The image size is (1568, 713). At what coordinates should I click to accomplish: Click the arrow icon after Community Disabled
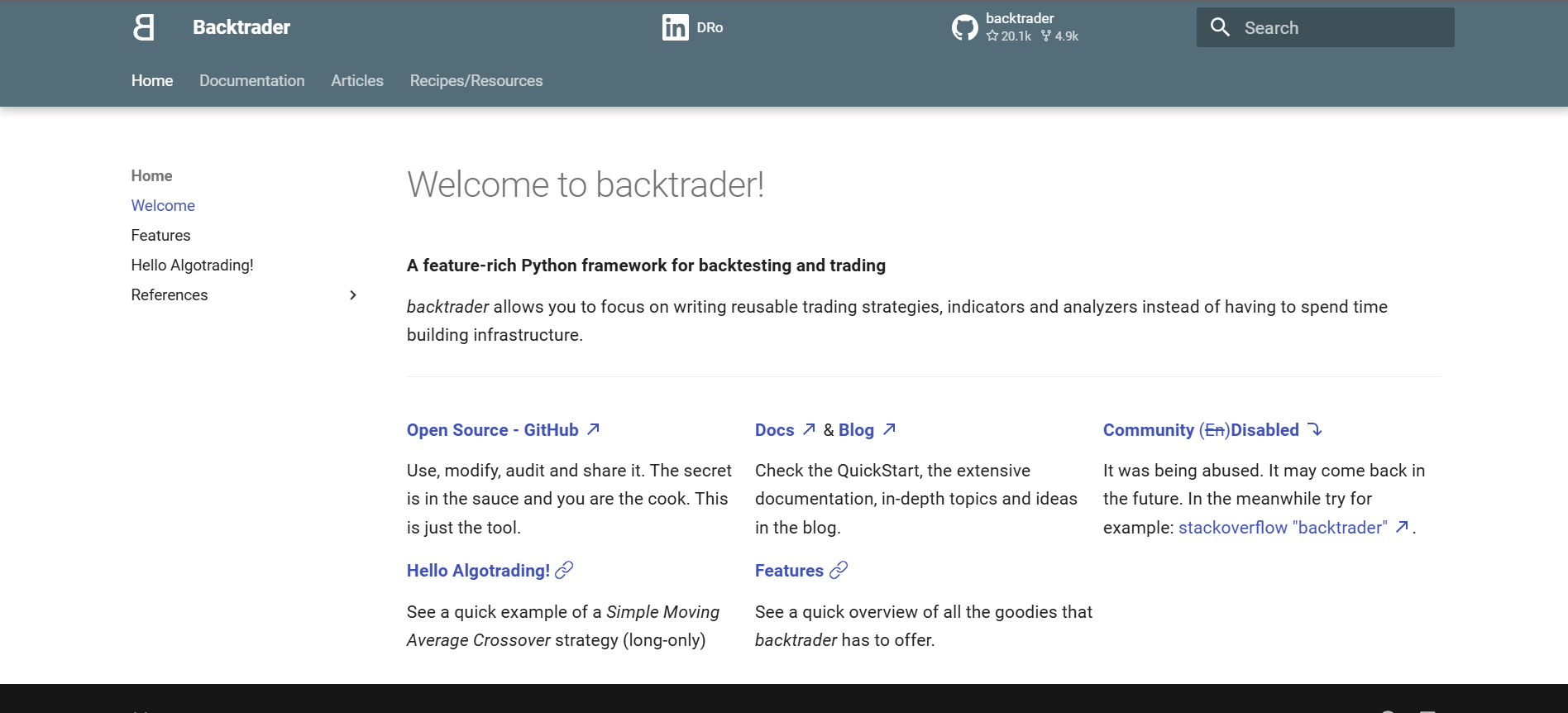pyautogui.click(x=1315, y=429)
